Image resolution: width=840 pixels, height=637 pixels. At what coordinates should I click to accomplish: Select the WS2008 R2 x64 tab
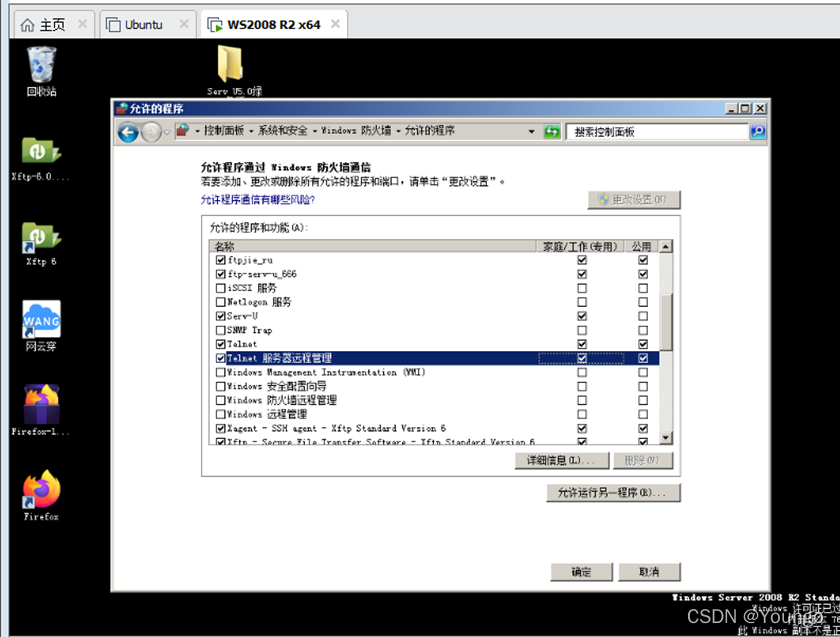273,25
